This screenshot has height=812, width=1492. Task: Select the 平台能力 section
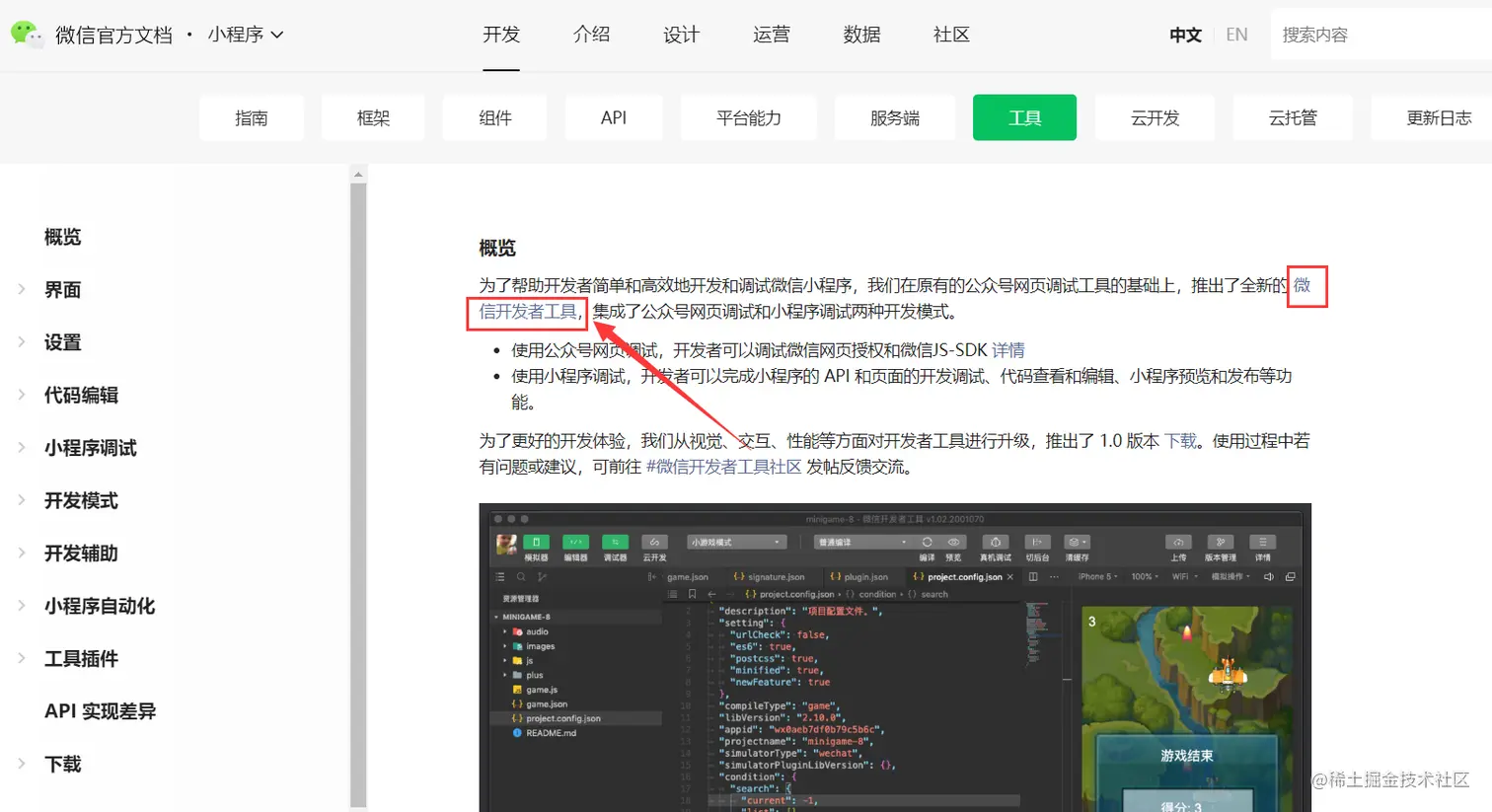pos(749,117)
